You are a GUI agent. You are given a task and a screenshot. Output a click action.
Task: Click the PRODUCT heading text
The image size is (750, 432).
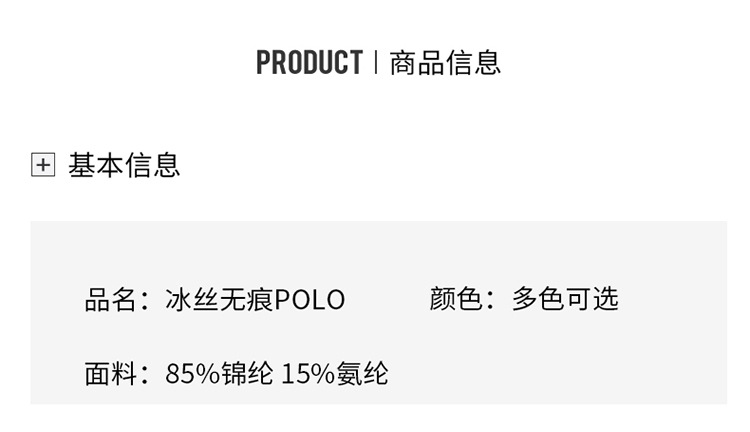309,63
